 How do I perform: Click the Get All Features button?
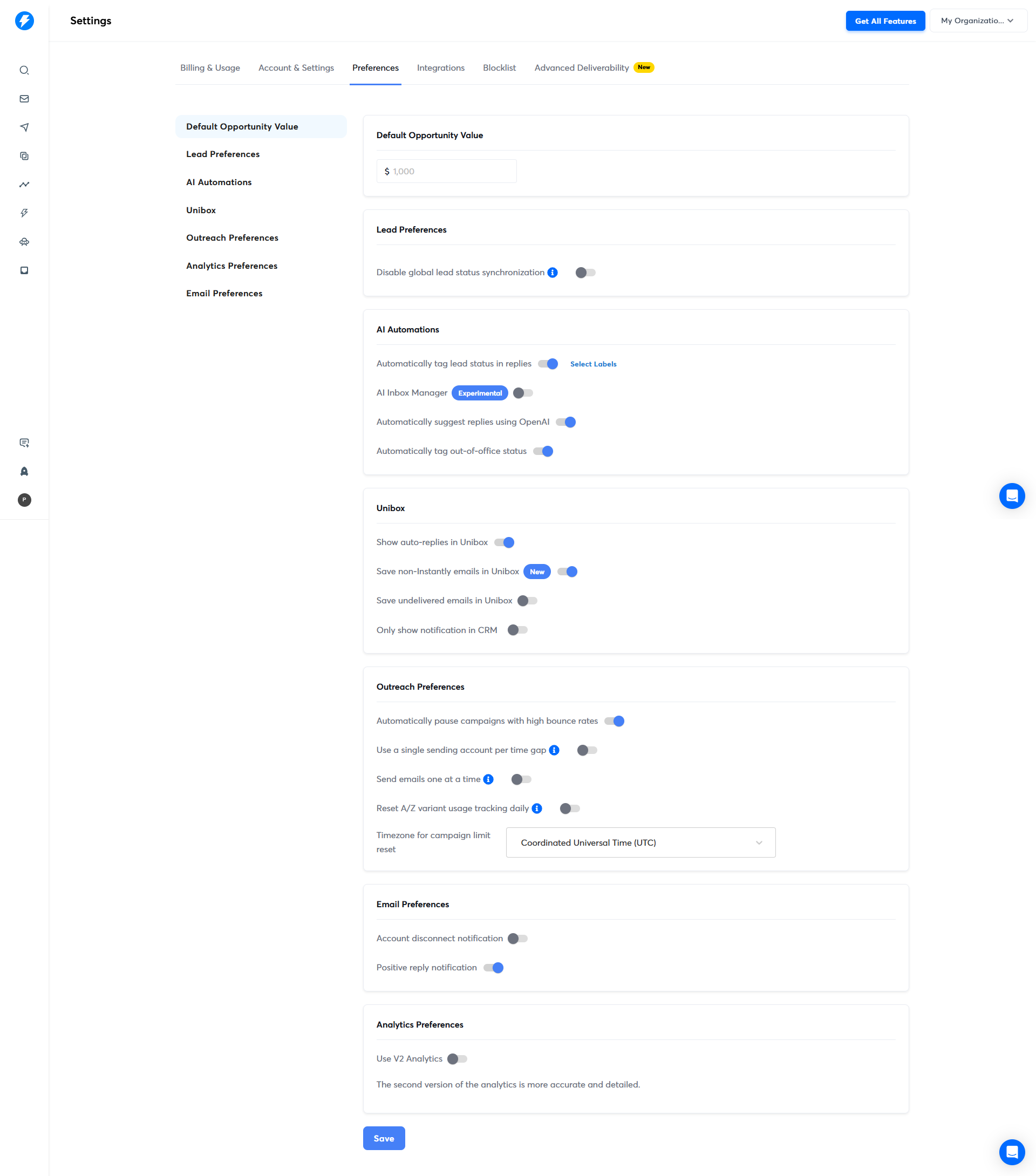pos(885,21)
